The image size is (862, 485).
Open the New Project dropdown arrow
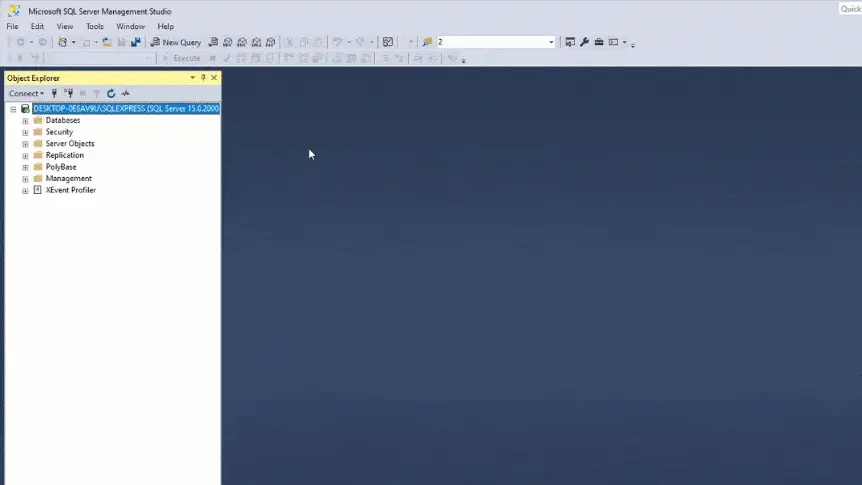74,42
